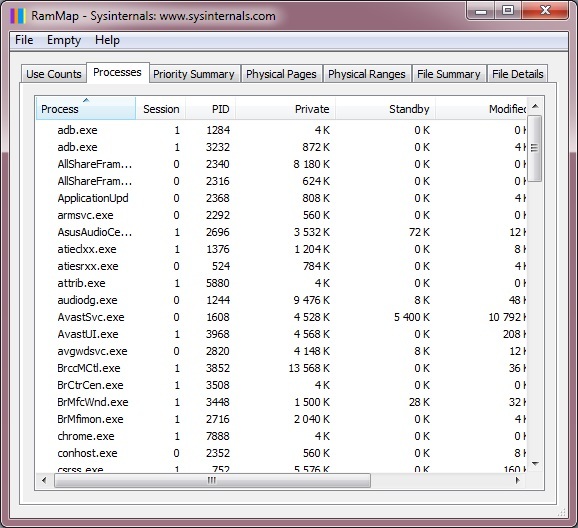Screen dimensions: 578x528
Task: Select the adb.exe row with PID 3232
Action: tap(282, 147)
